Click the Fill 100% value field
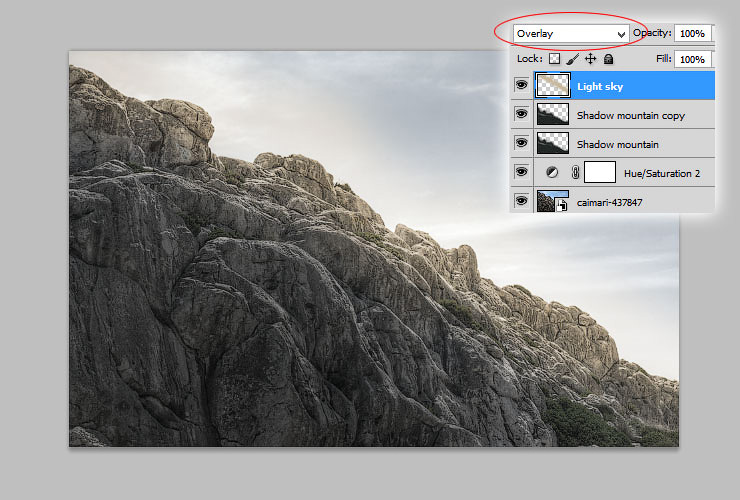The image size is (740, 500). pyautogui.click(x=692, y=59)
